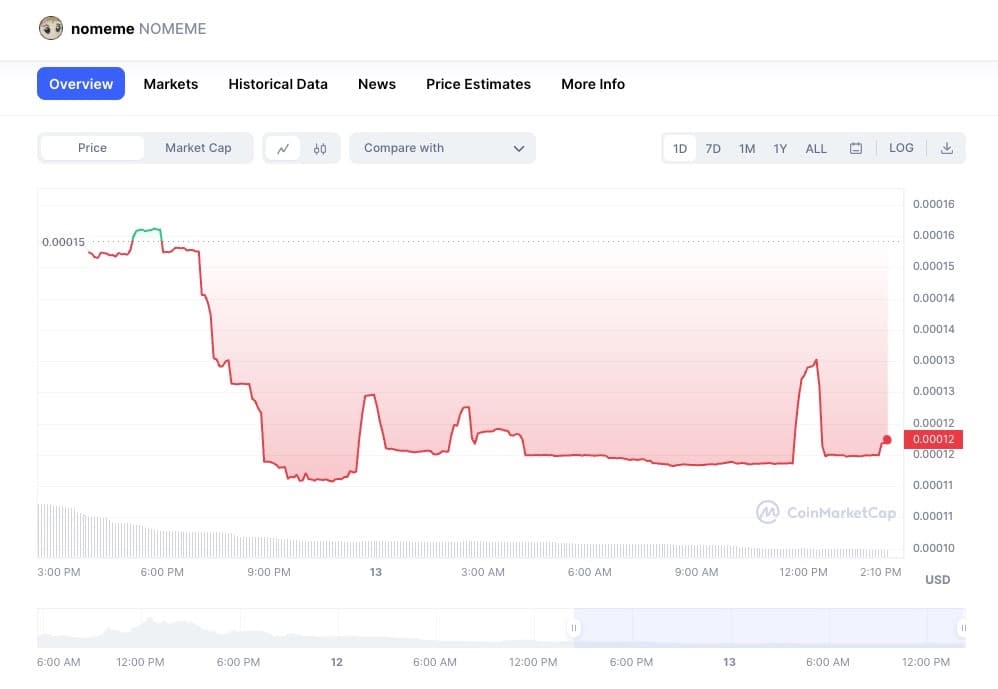This screenshot has height=689, width=998.
Task: Click the nomeme coin name heading
Action: pos(102,29)
